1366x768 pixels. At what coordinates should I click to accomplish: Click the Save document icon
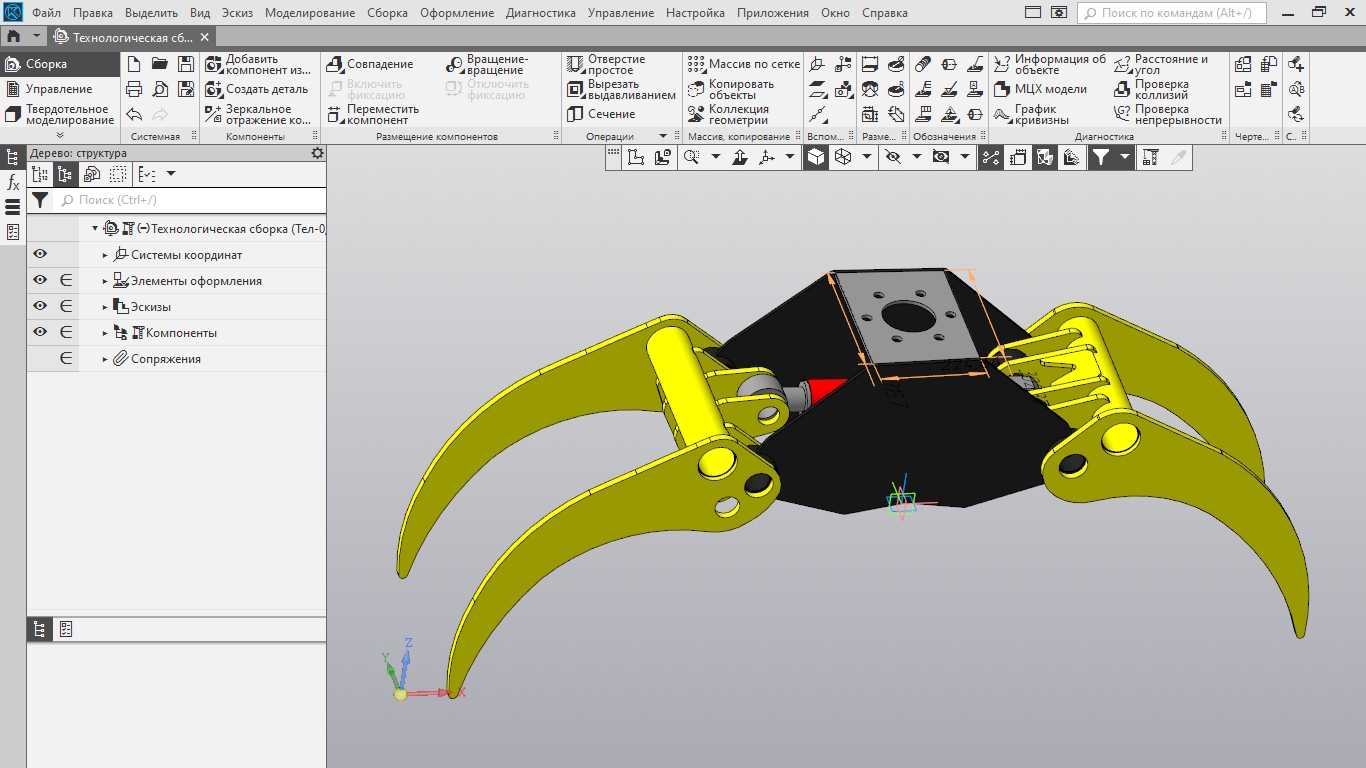point(185,64)
